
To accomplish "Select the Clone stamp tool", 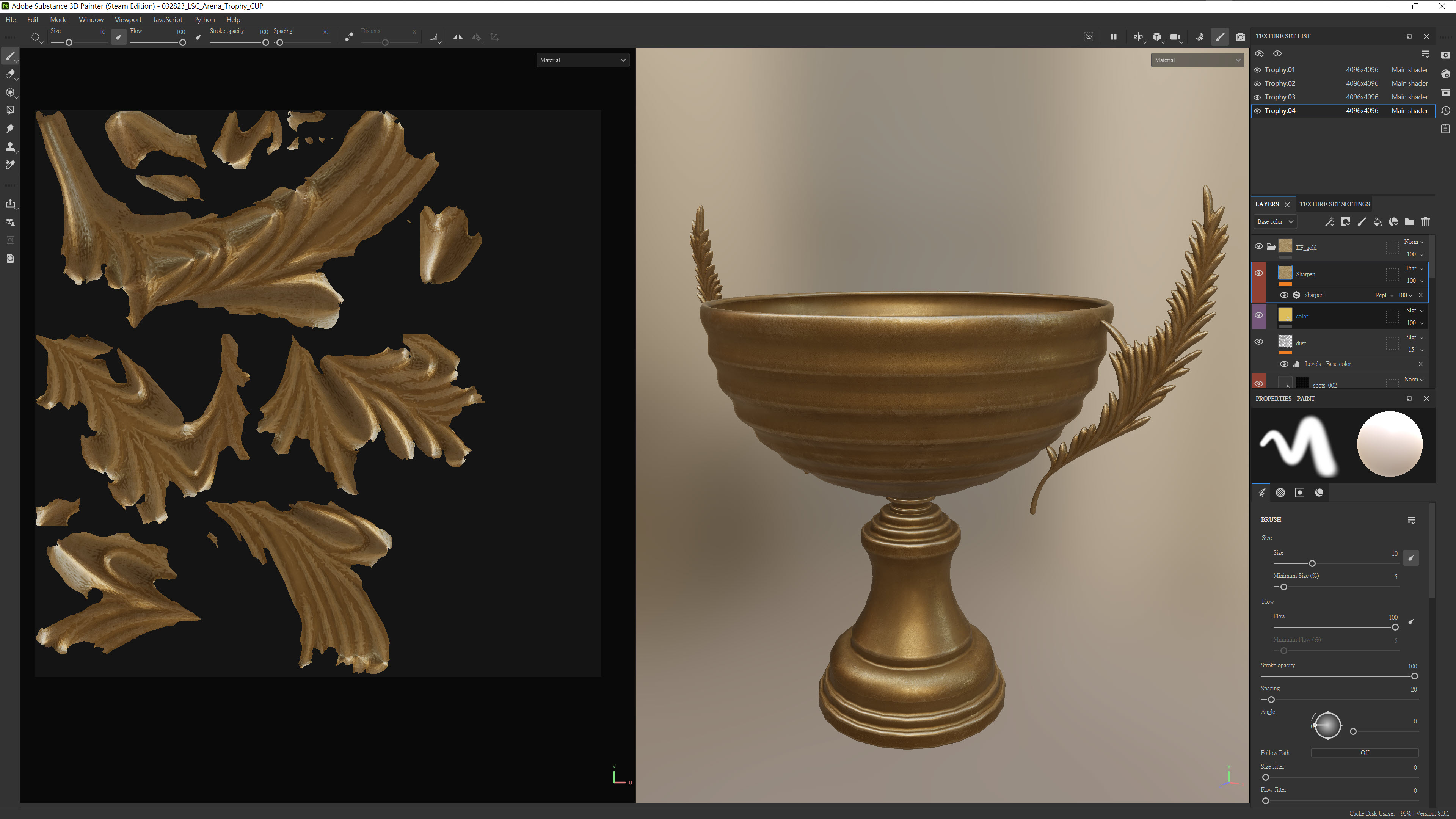I will (9, 147).
